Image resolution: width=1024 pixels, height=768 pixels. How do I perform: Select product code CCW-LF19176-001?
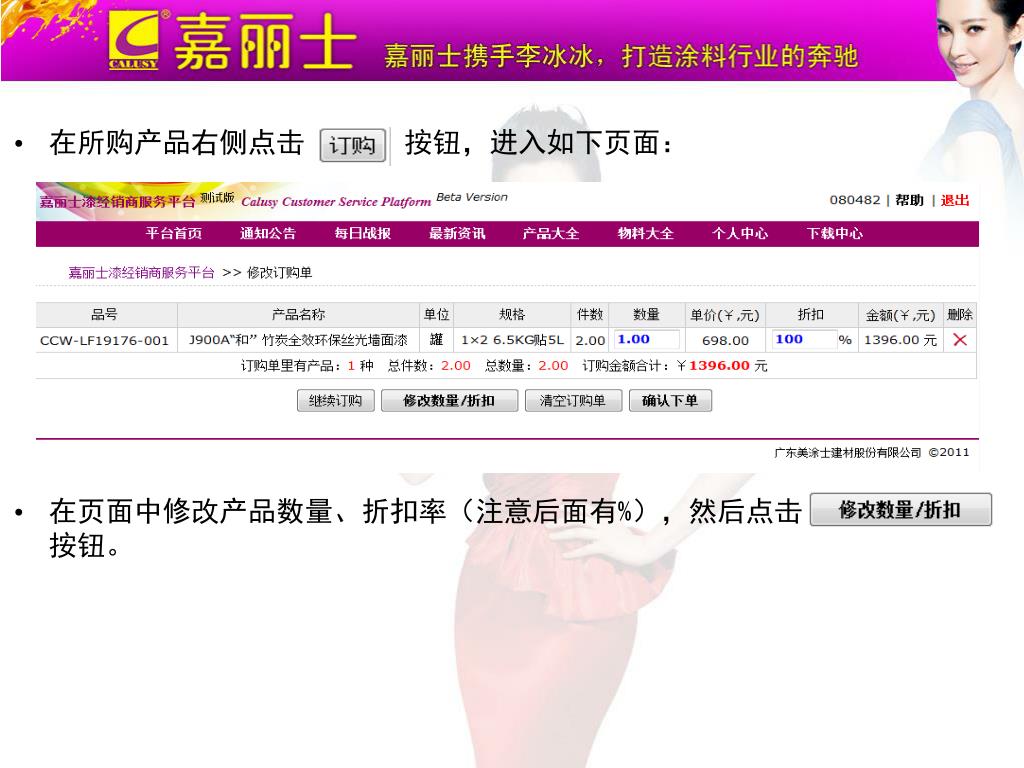[104, 340]
